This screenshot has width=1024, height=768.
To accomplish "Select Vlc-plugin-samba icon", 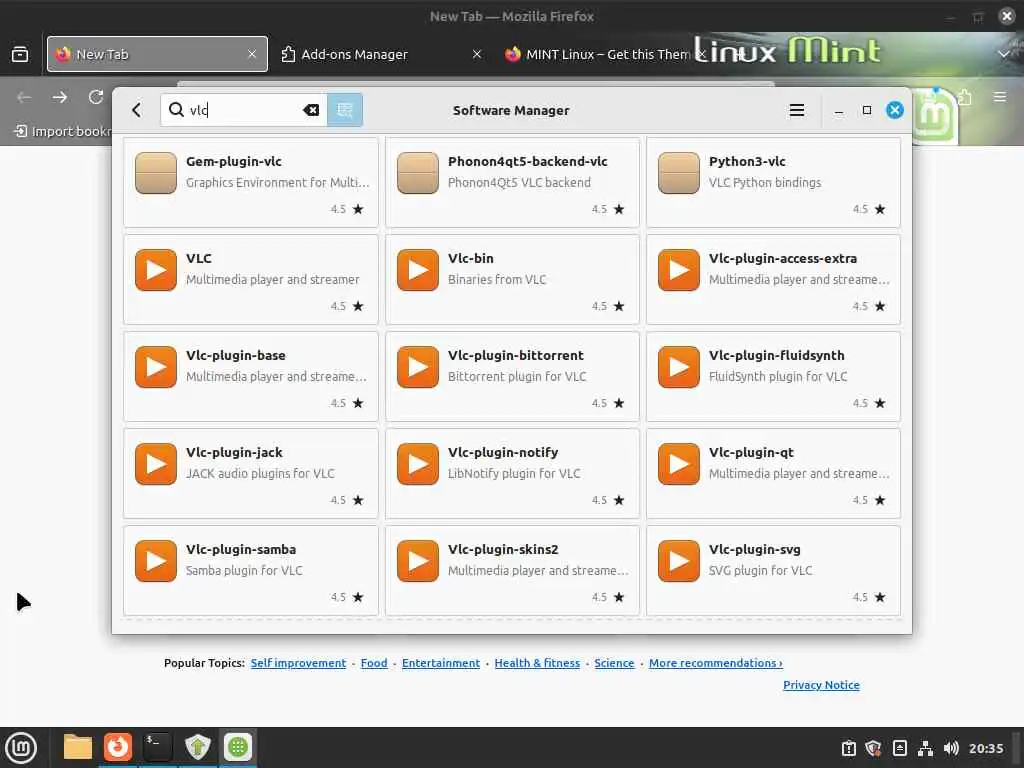I will 156,561.
